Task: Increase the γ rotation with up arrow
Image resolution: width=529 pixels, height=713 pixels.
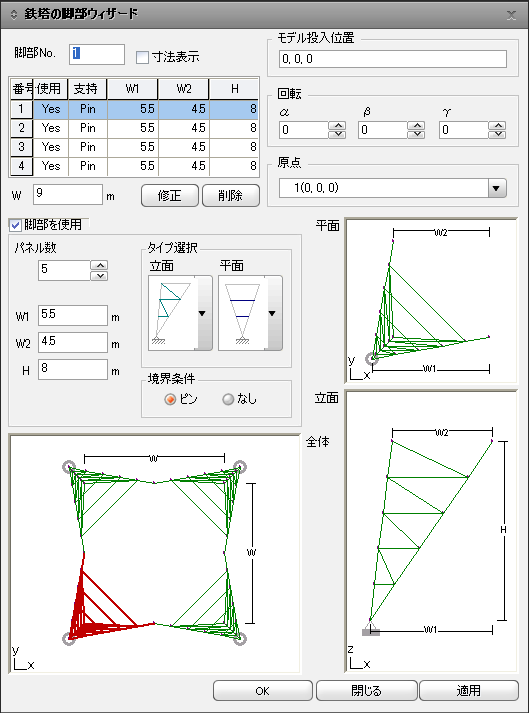Action: (x=498, y=126)
